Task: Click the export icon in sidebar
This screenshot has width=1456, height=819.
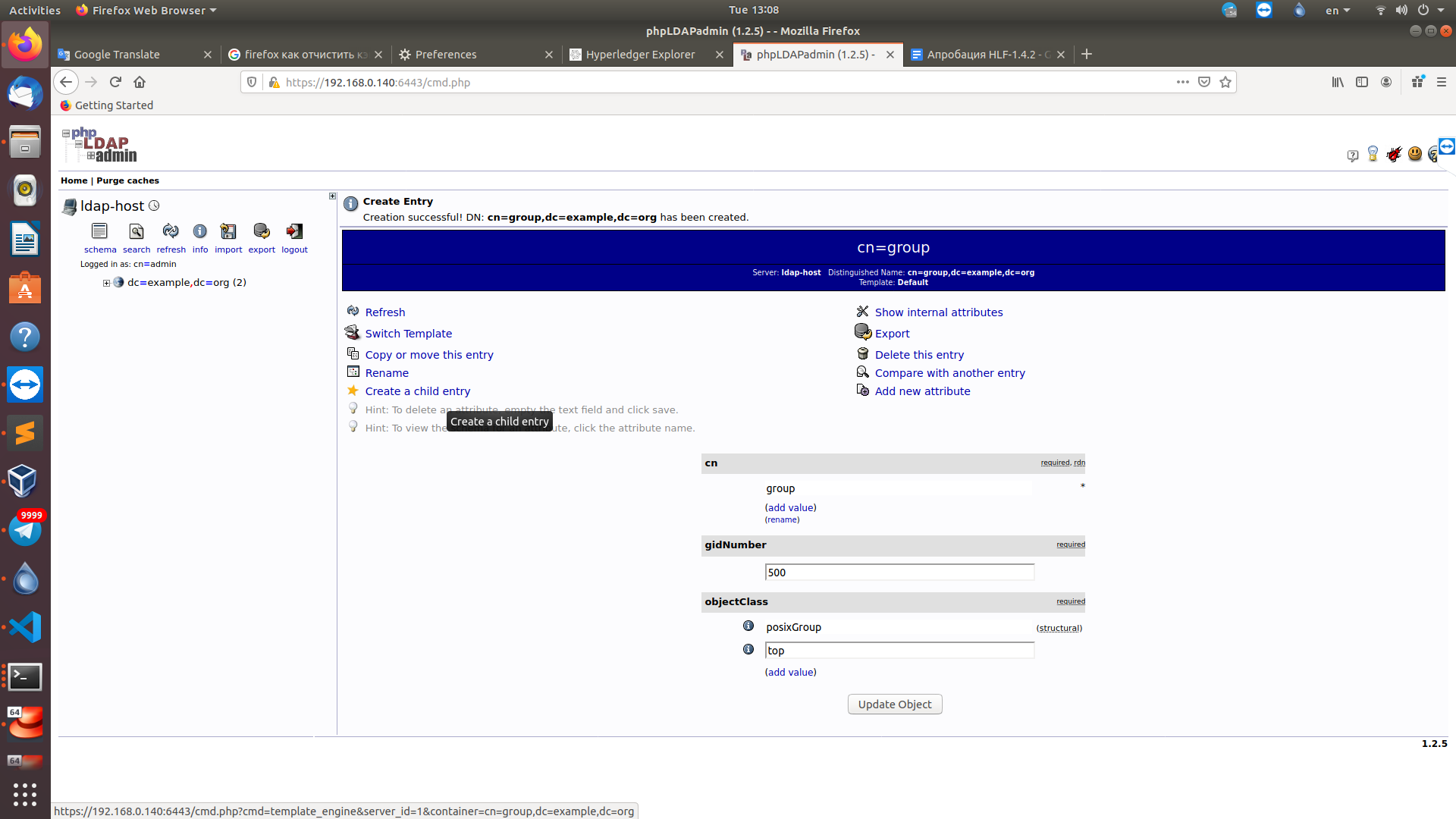Action: click(262, 231)
